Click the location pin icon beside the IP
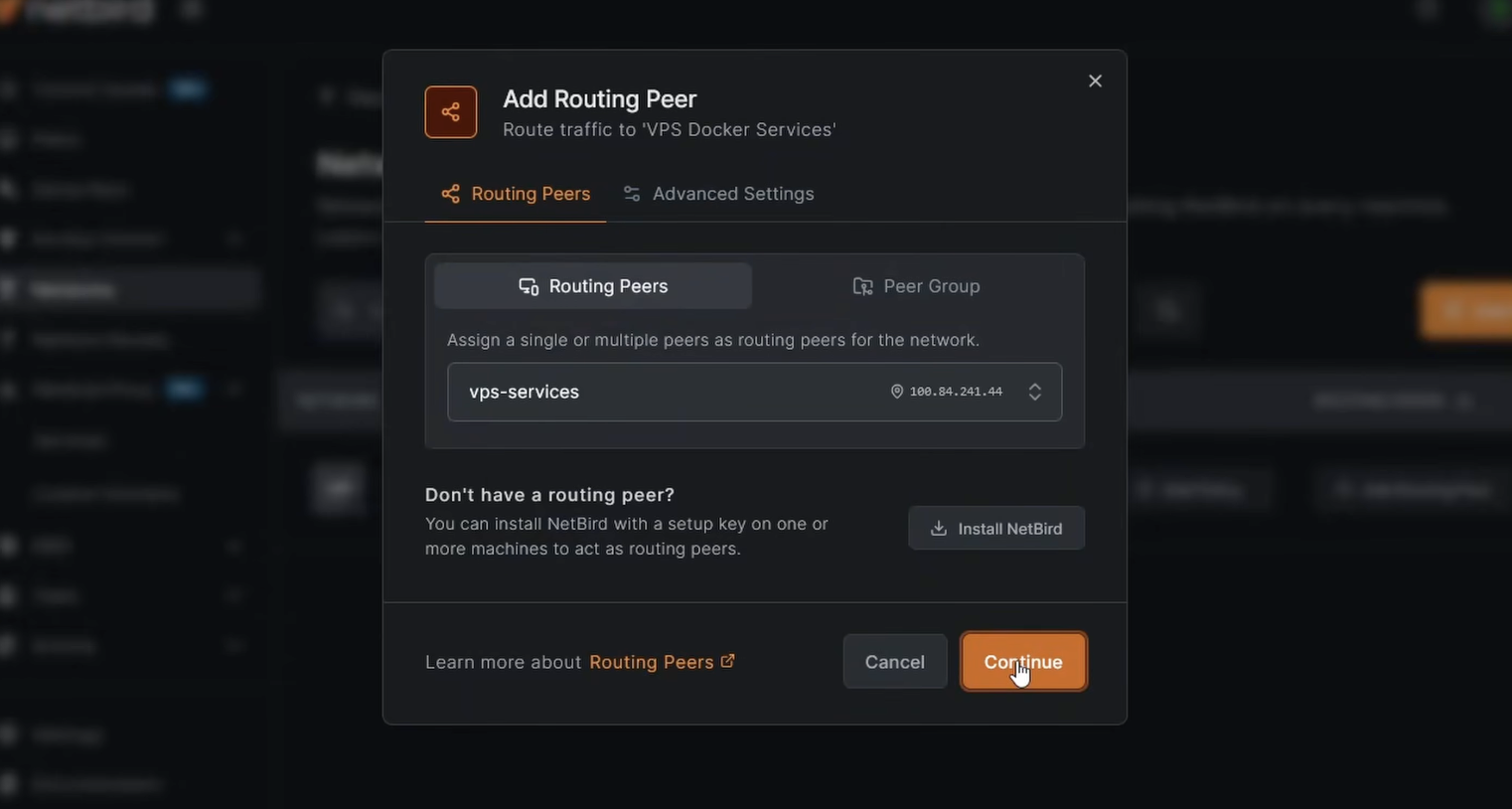Screen dimensions: 1512x809 pyautogui.click(x=896, y=392)
